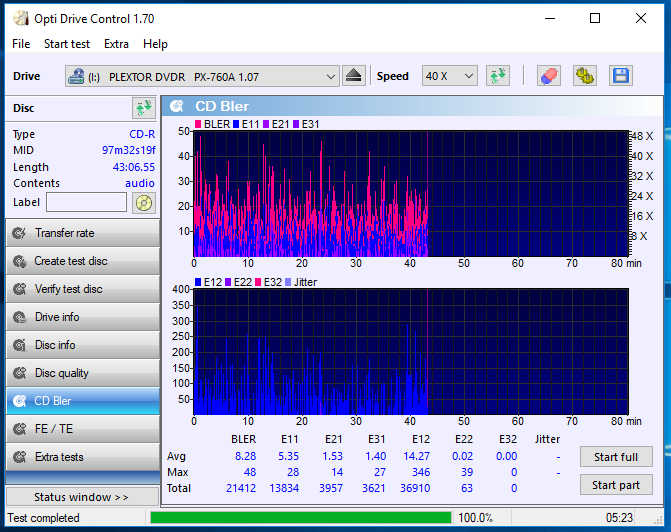Click the eject disc icon
Image resolution: width=671 pixels, height=532 pixels.
(354, 76)
